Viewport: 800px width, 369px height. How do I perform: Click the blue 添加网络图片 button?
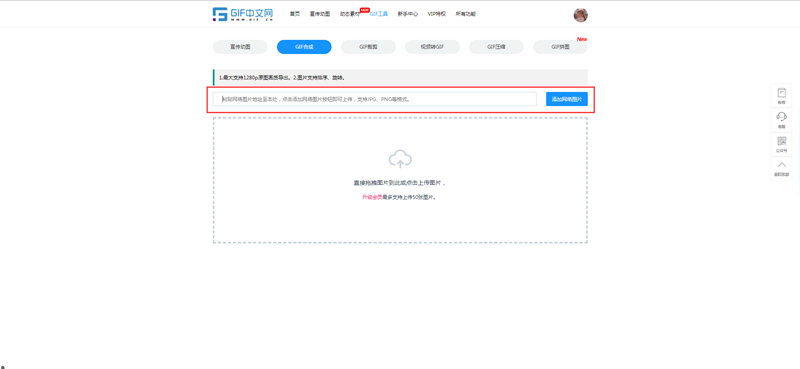[567, 99]
